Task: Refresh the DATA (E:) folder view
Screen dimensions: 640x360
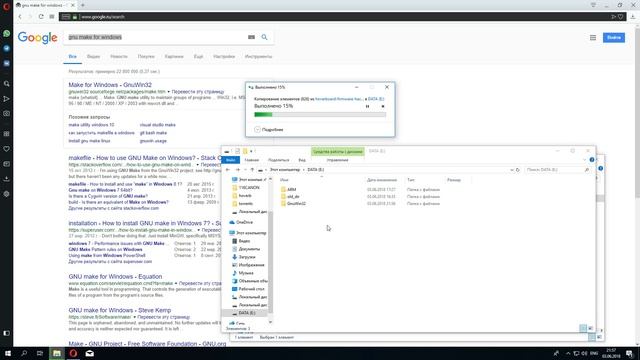Action: coord(518,170)
